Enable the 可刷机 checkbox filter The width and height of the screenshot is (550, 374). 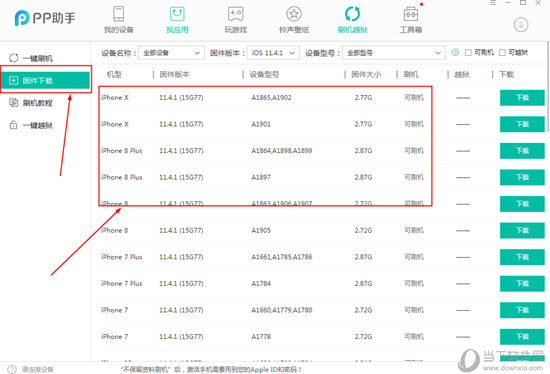[468, 53]
